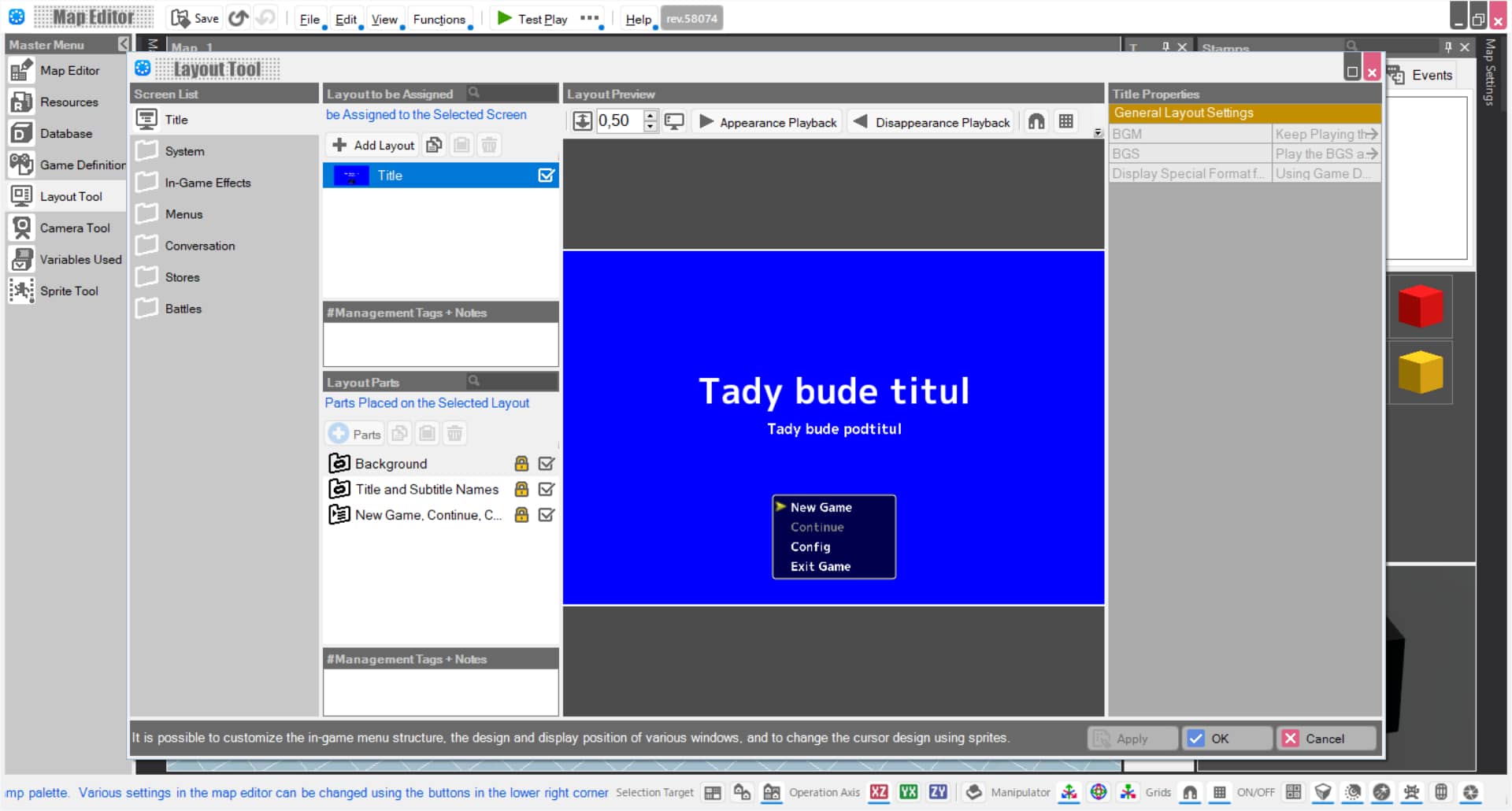Click the grid snap magnet in bottom status bar
This screenshot has width=1512, height=811.
point(1190,792)
